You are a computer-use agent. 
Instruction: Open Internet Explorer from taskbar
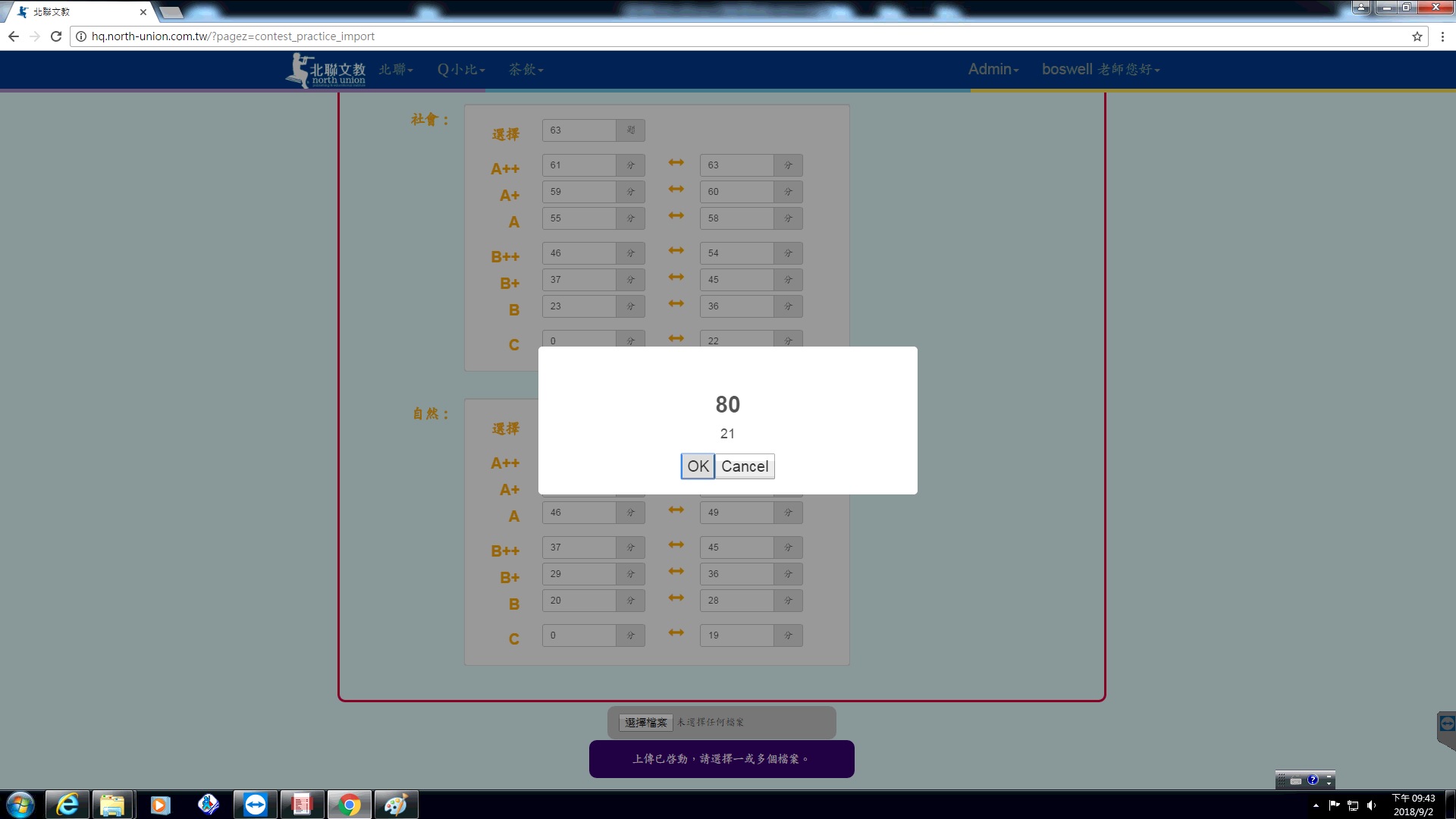click(67, 805)
